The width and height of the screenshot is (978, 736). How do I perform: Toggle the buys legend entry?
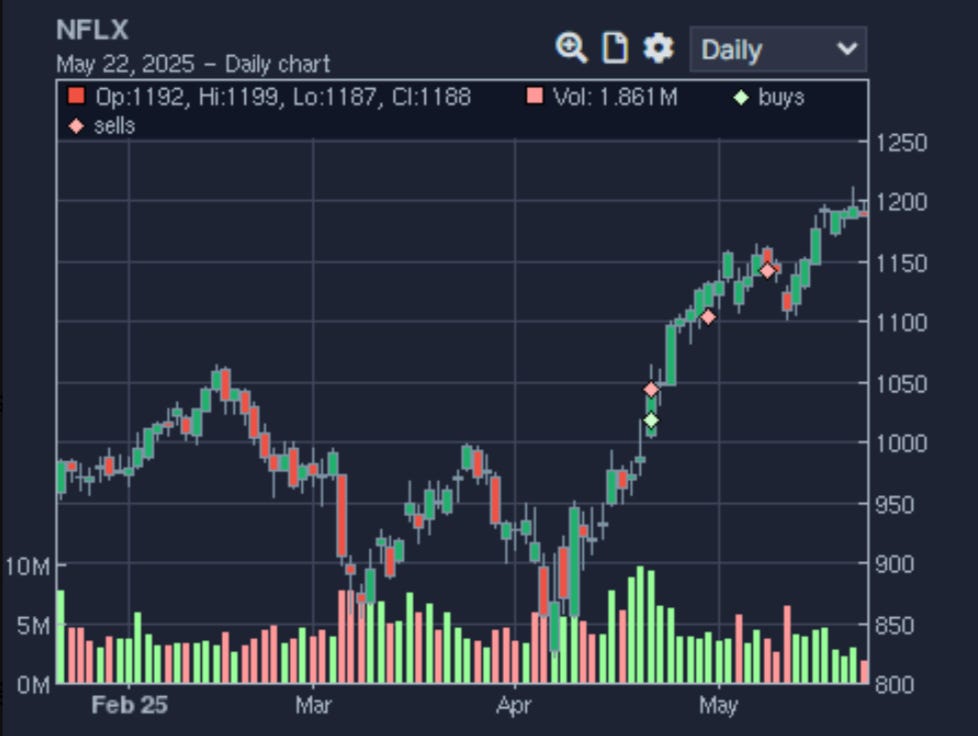click(769, 97)
